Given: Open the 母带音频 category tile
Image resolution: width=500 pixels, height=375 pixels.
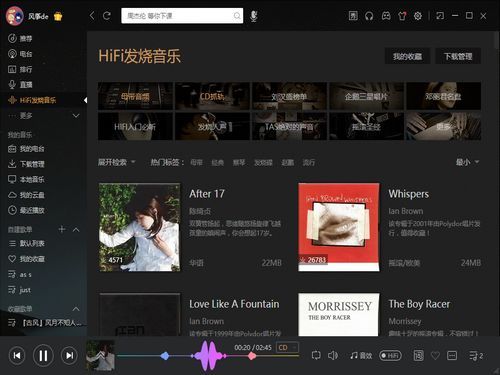Looking at the screenshot, I should (x=135, y=96).
